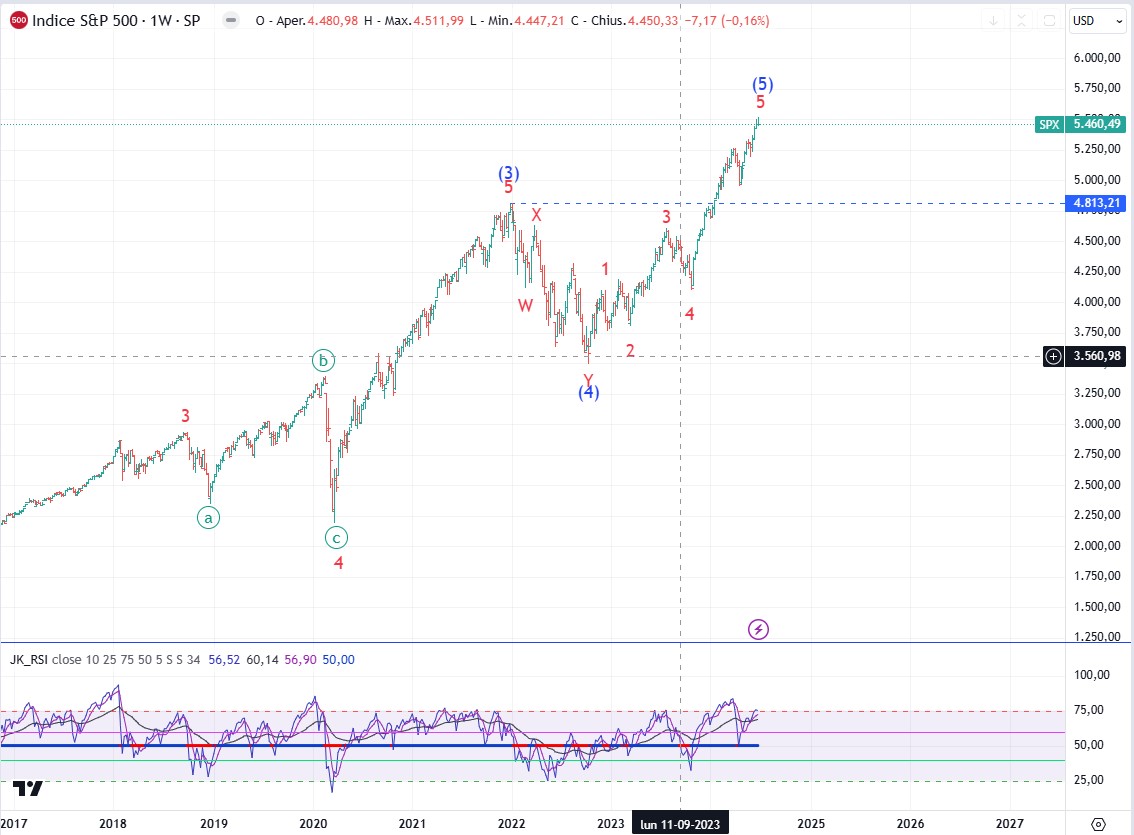
Task: Select the red W wave label
Action: click(x=525, y=305)
